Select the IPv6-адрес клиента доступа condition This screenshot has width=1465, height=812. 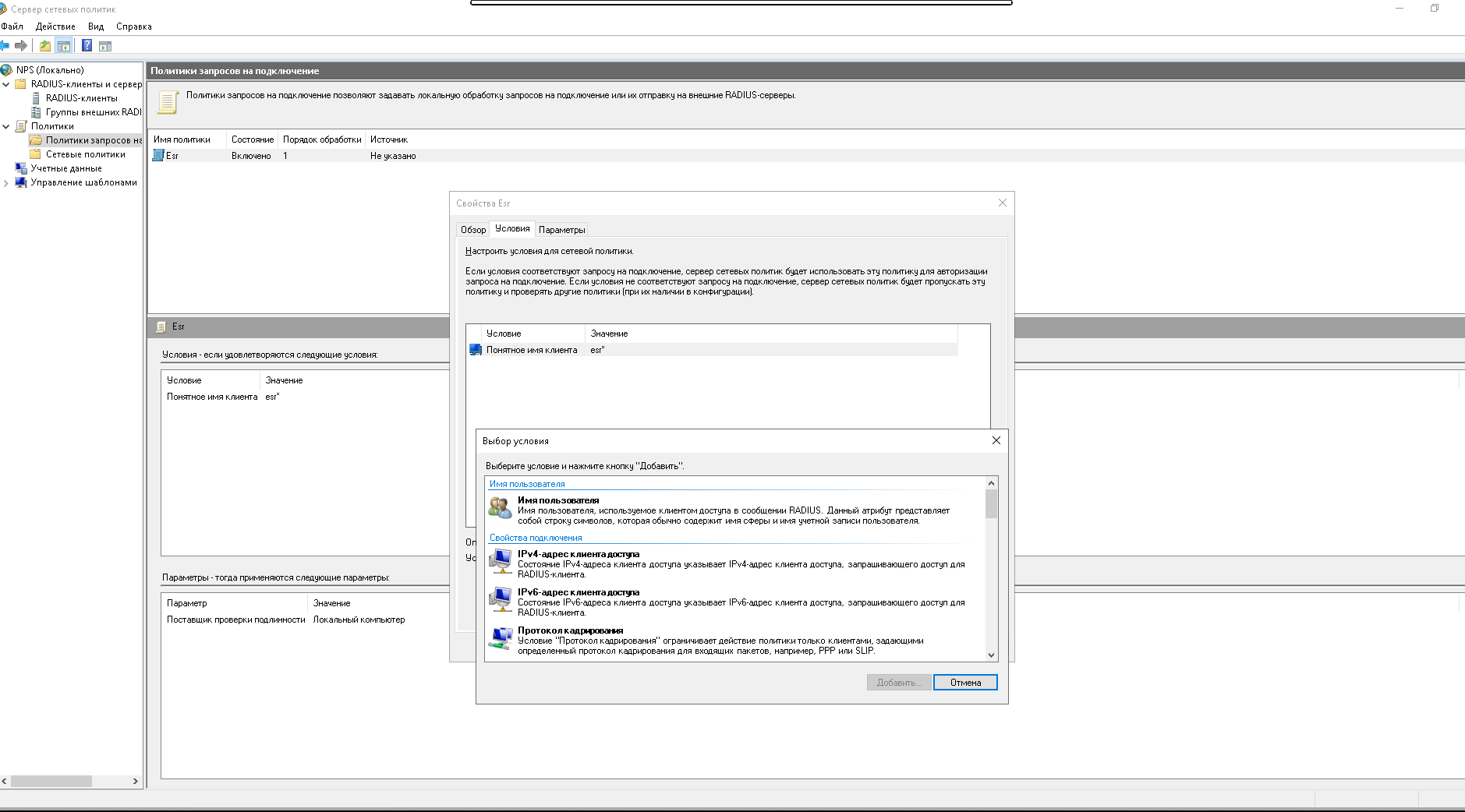734,602
